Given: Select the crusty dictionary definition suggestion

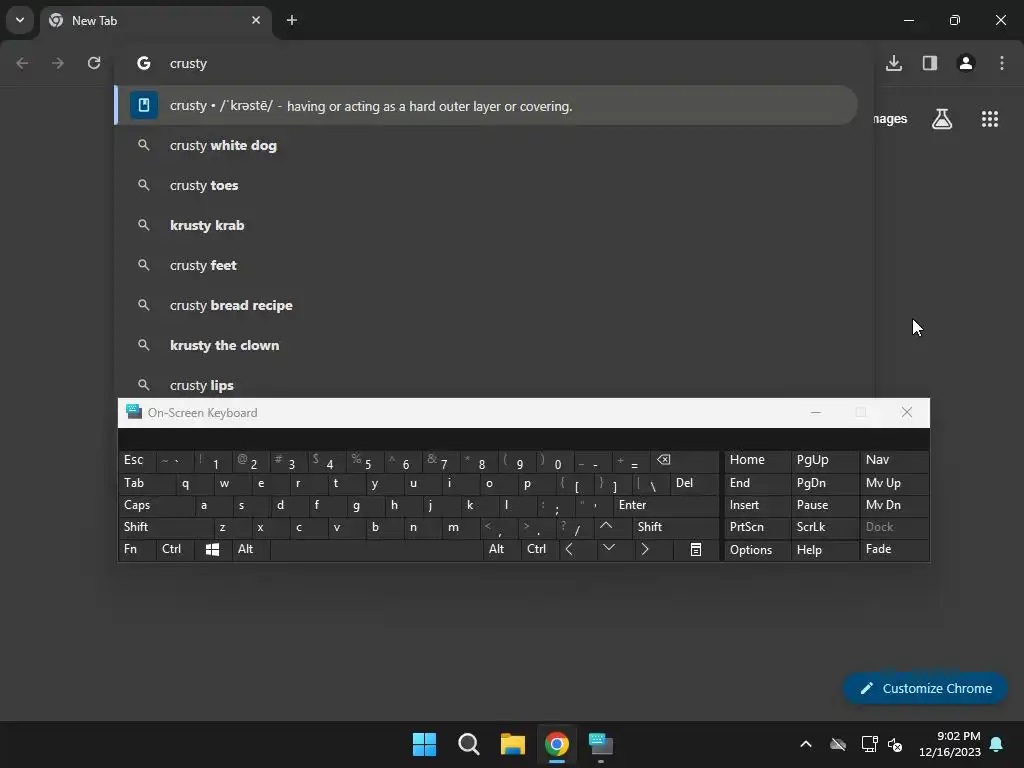Looking at the screenshot, I should pos(486,105).
